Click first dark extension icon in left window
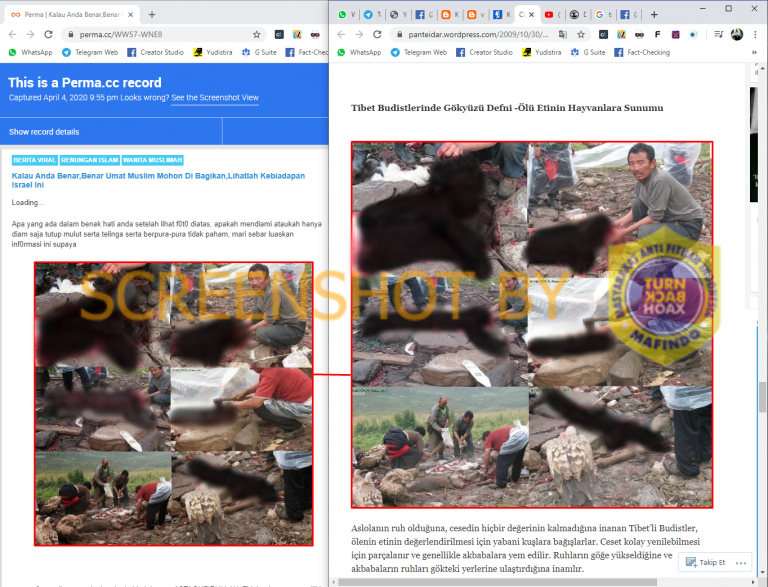The image size is (768, 587). click(x=279, y=34)
